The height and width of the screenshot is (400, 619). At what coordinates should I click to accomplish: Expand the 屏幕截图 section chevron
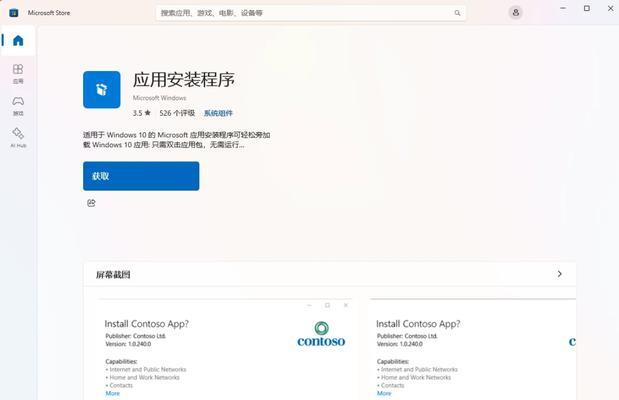point(559,274)
